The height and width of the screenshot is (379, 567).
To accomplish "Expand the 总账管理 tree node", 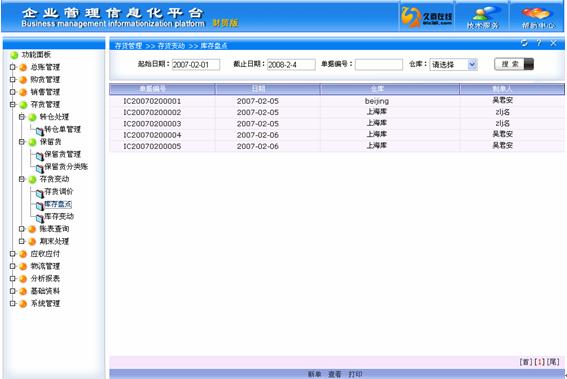I will (x=13, y=67).
